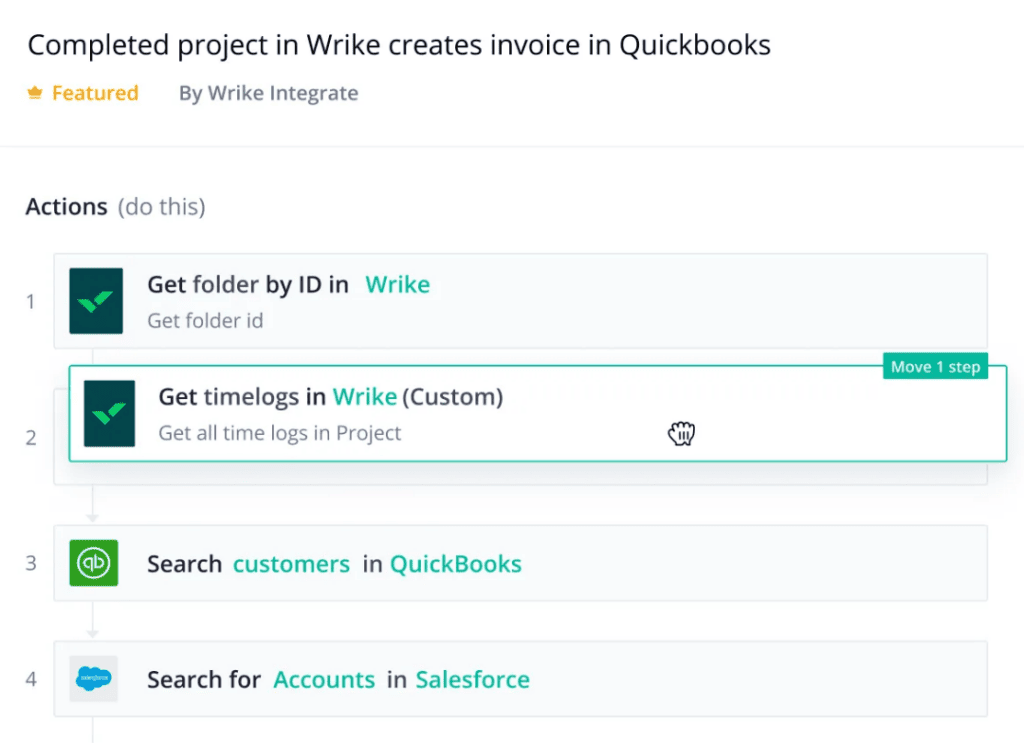Click the Move 1 step badge

pos(935,366)
